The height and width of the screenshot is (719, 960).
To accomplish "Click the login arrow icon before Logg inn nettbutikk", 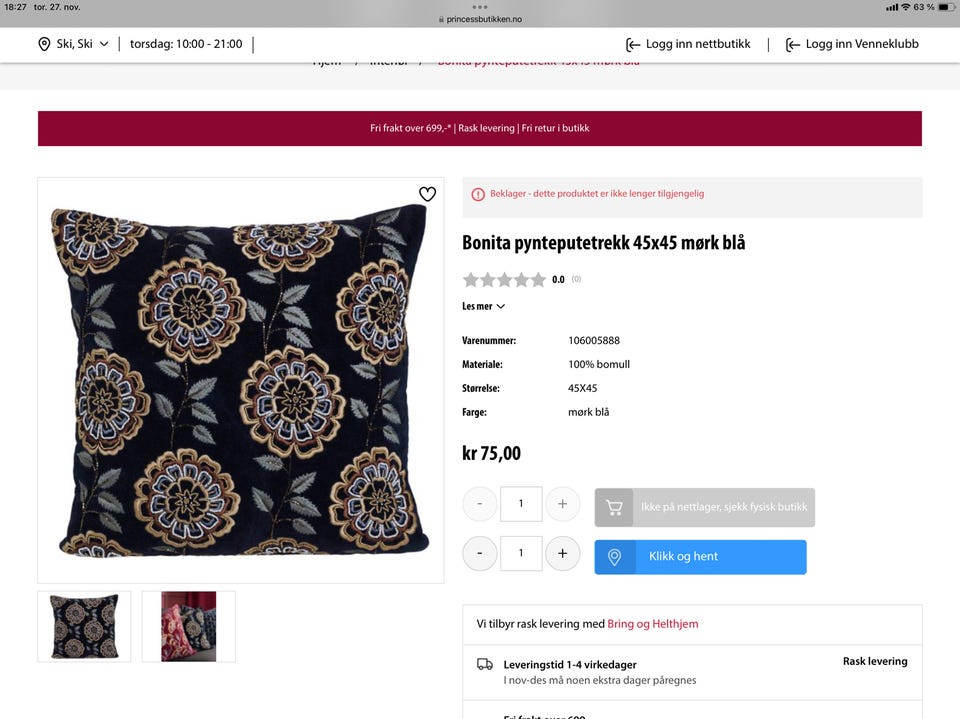I will point(631,44).
